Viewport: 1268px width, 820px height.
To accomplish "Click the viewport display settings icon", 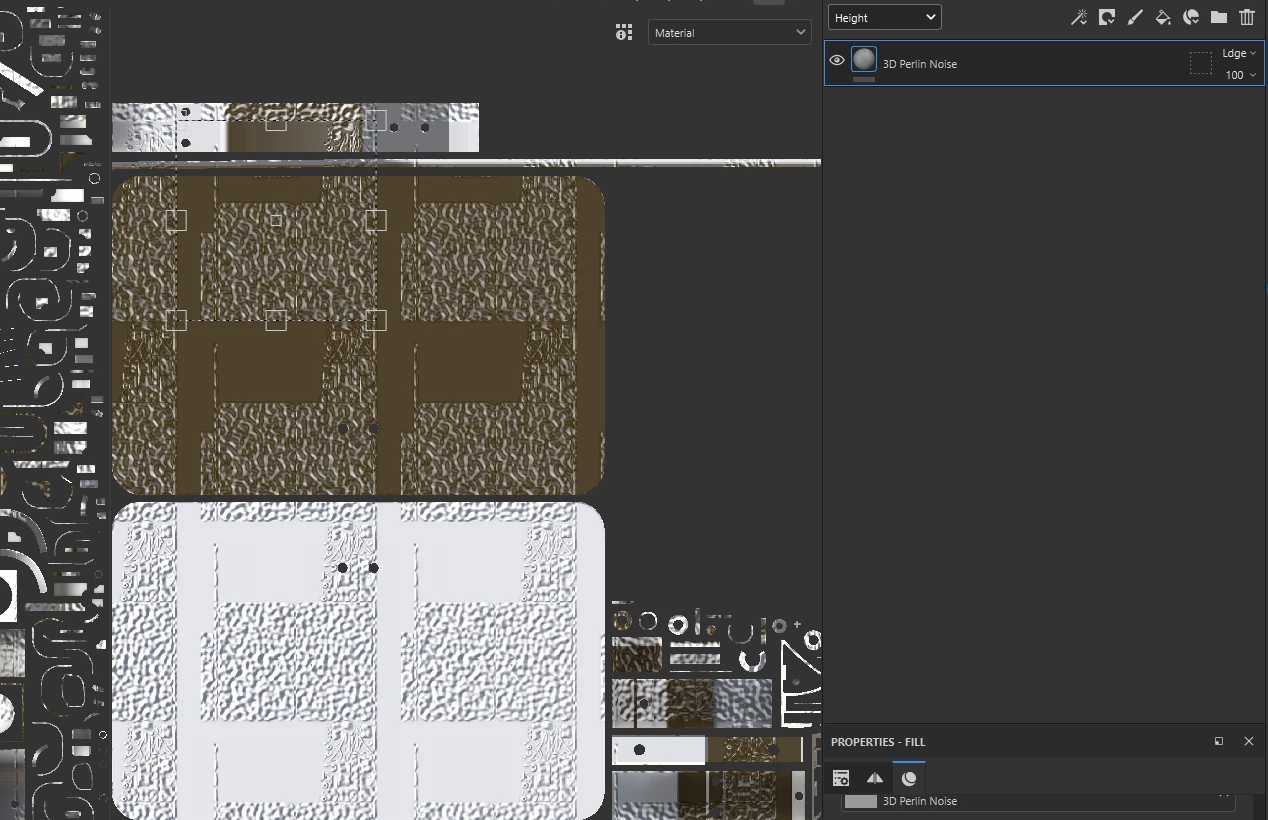I will [x=624, y=33].
